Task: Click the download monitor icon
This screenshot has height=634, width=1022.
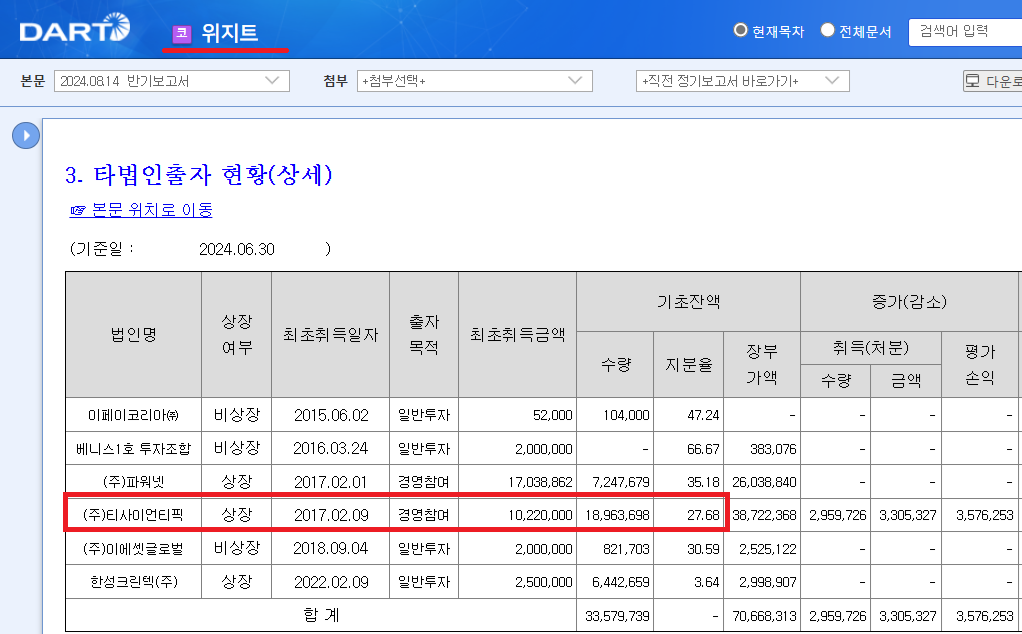Action: click(x=972, y=81)
